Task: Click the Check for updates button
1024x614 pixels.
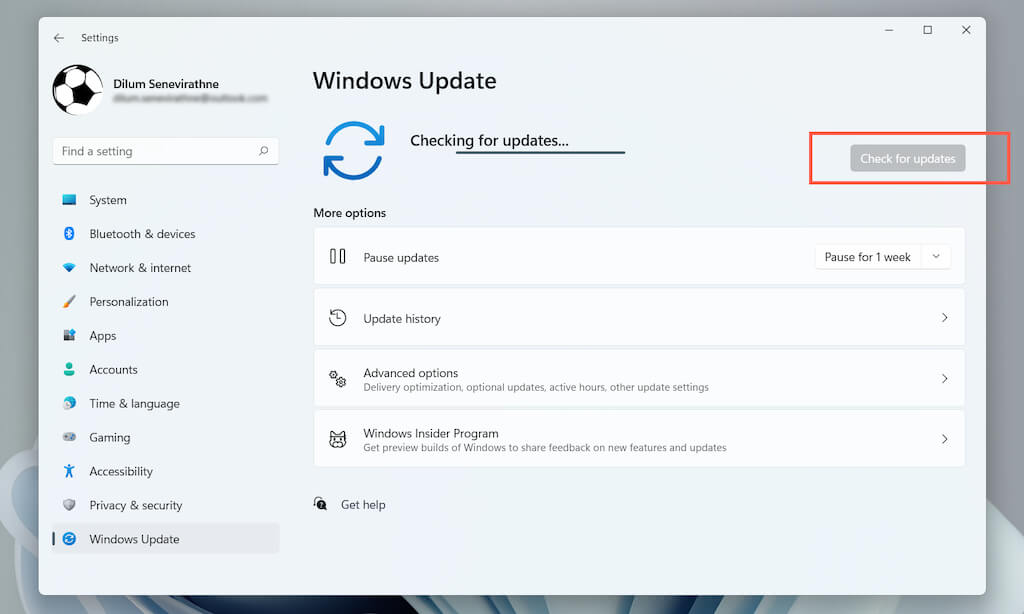Action: coord(908,158)
